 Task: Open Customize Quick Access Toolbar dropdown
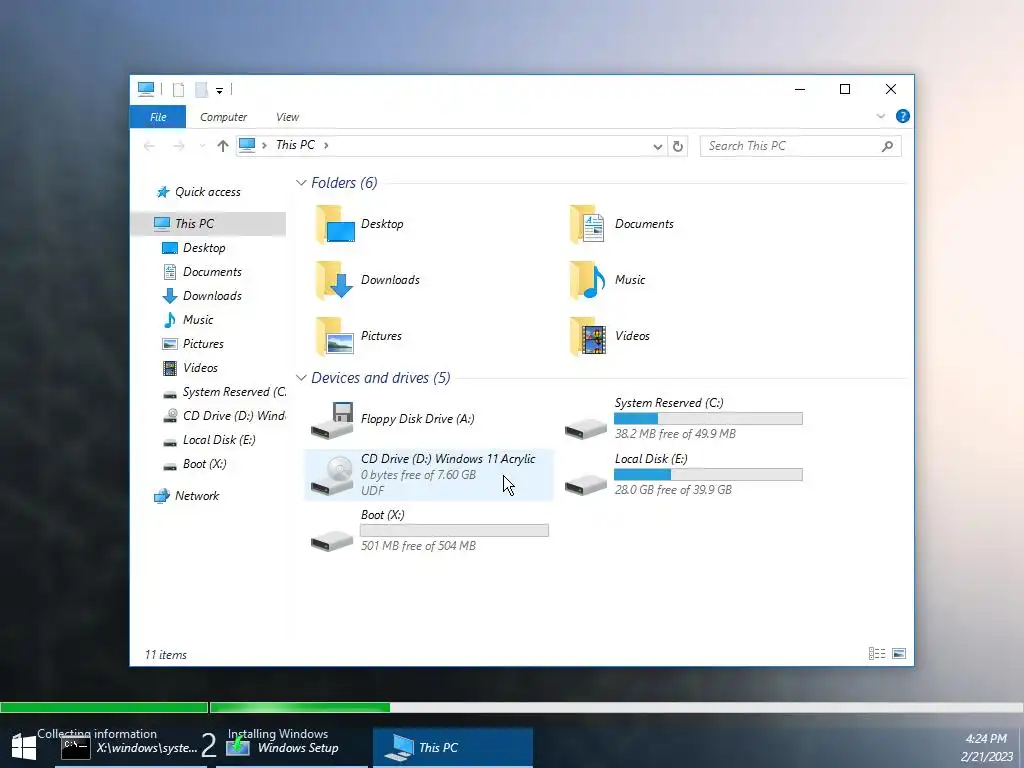(219, 91)
